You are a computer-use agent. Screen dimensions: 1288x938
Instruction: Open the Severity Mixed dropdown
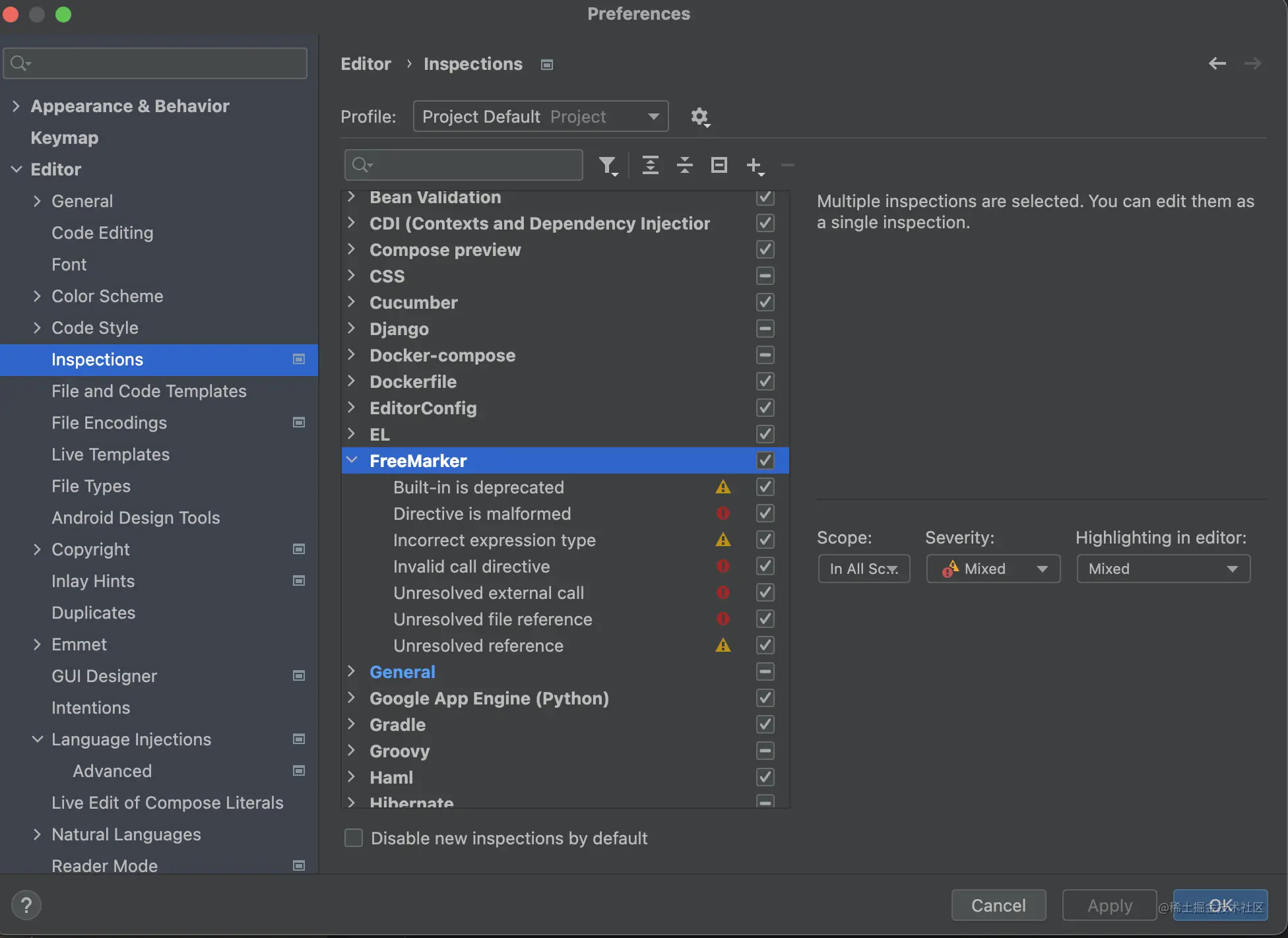993,569
